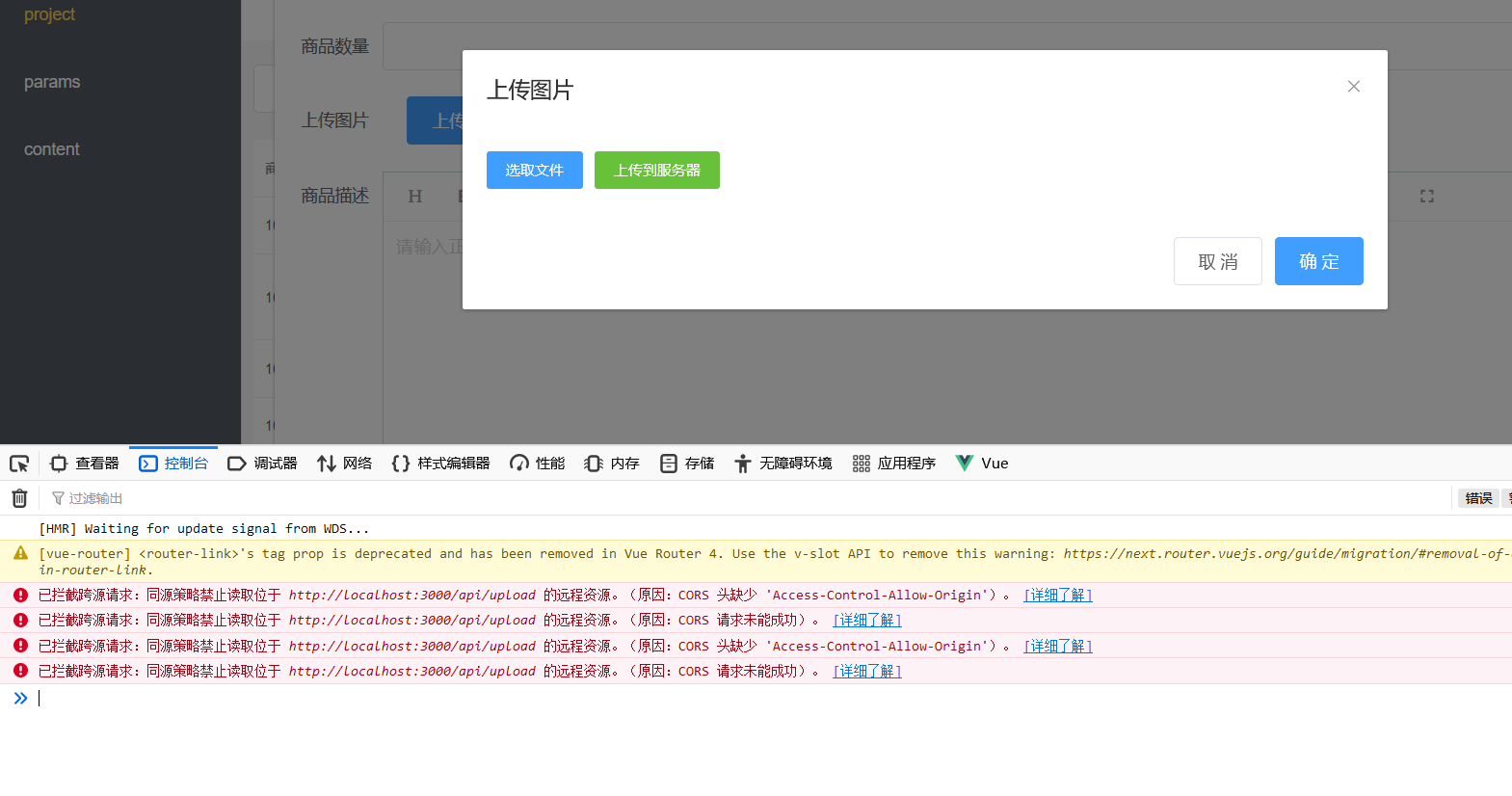Click the 选取文件 button
The height and width of the screenshot is (796, 1512).
point(534,170)
